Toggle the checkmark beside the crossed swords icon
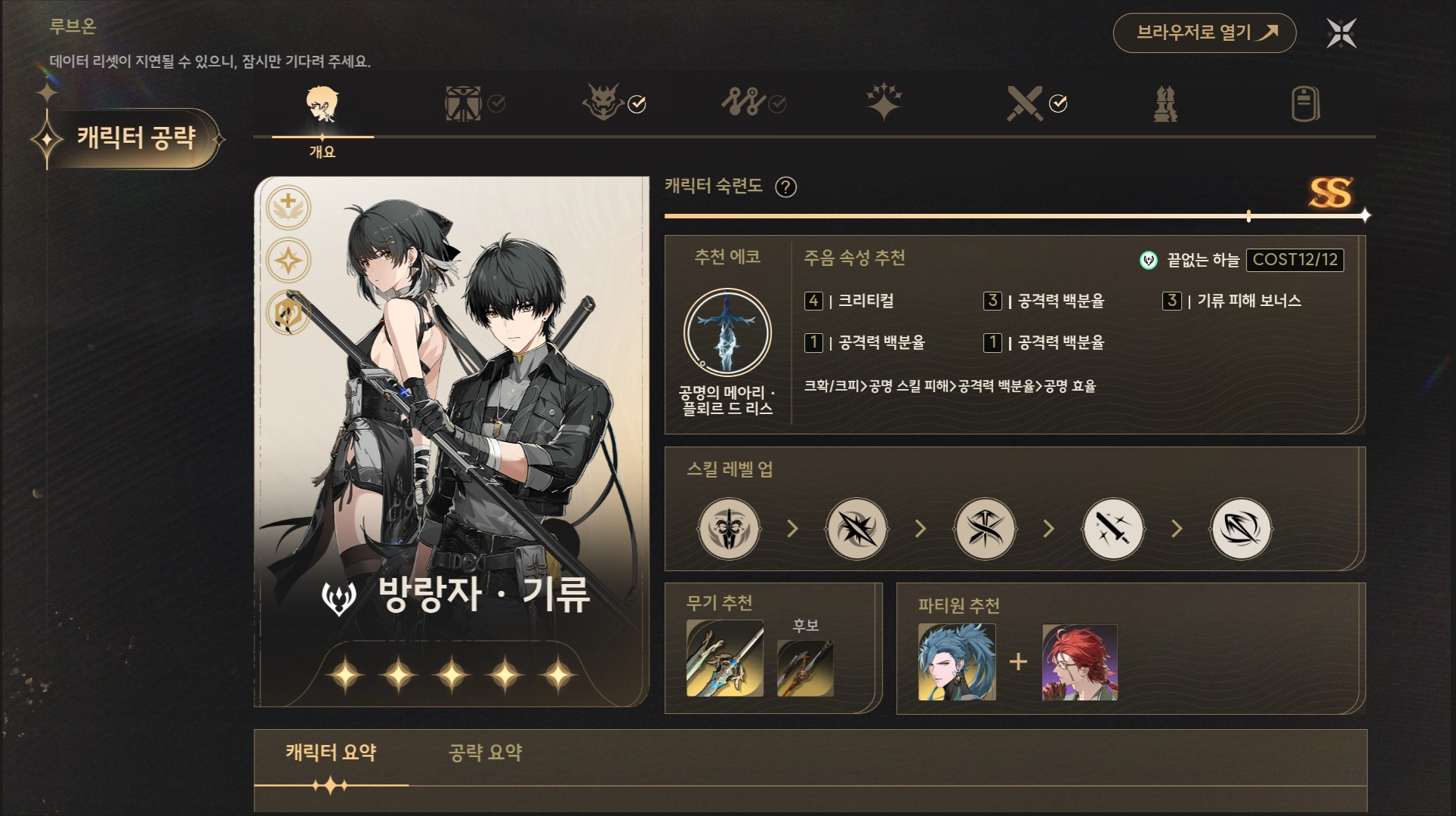This screenshot has height=816, width=1456. 1058,104
